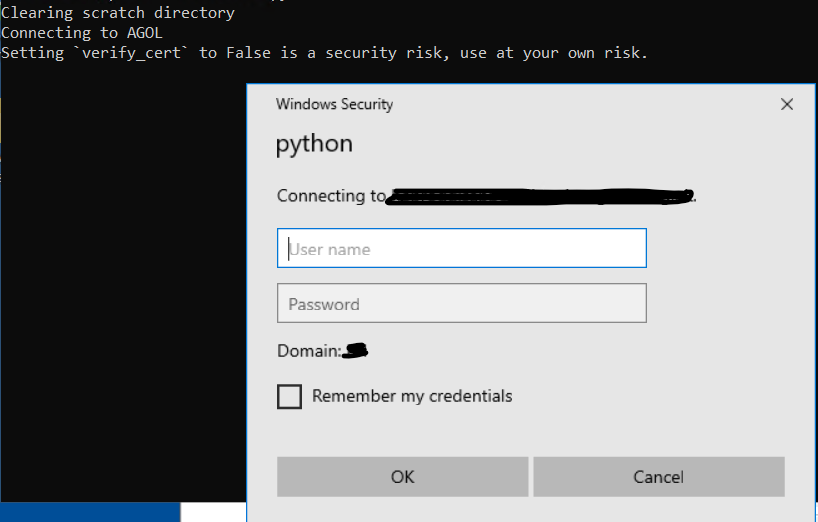Click the redacted domain value
818x522 pixels.
pyautogui.click(x=357, y=351)
